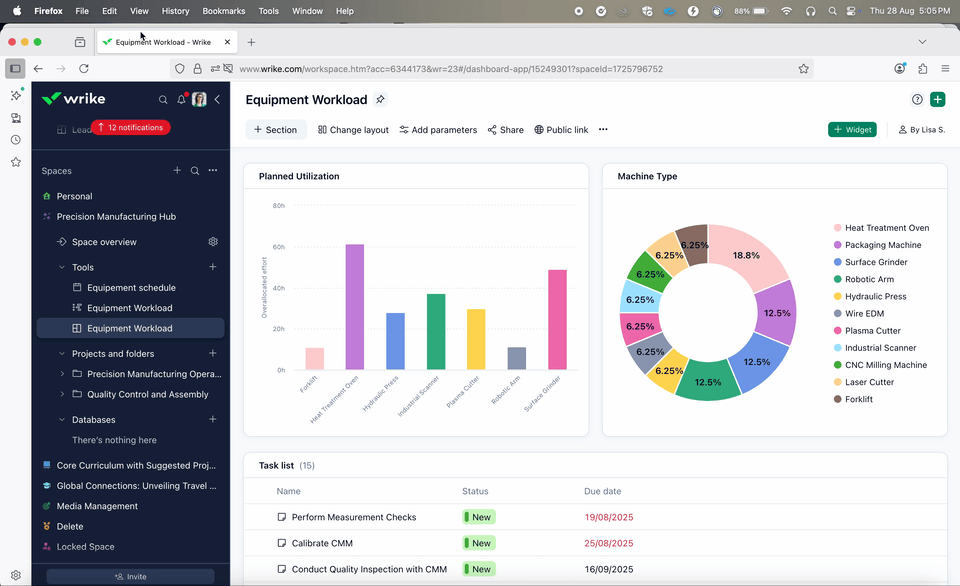Image resolution: width=960 pixels, height=586 pixels.
Task: Collapse the sidebar with the left chevron
Action: [217, 100]
